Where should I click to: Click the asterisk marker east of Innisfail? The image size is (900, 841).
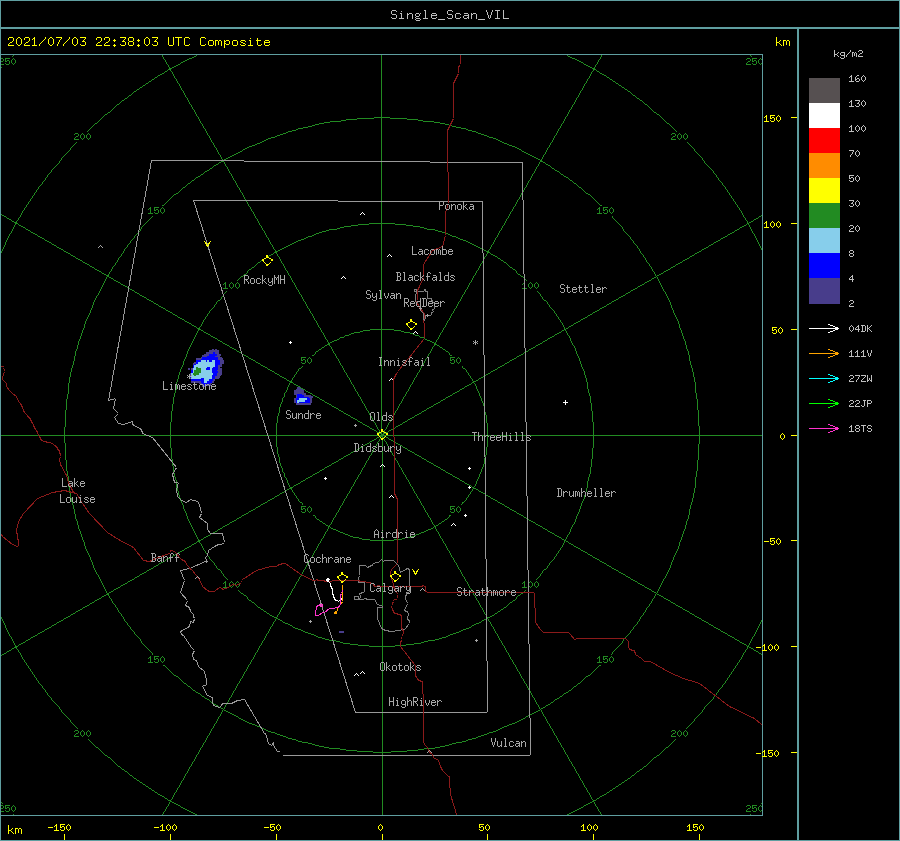475,343
